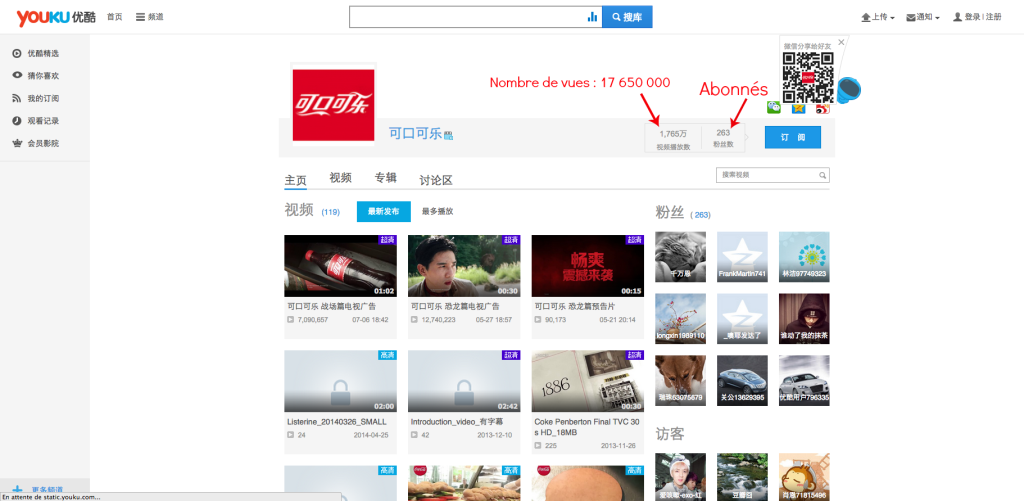Click the blue 订阅 subscribe button

(793, 138)
